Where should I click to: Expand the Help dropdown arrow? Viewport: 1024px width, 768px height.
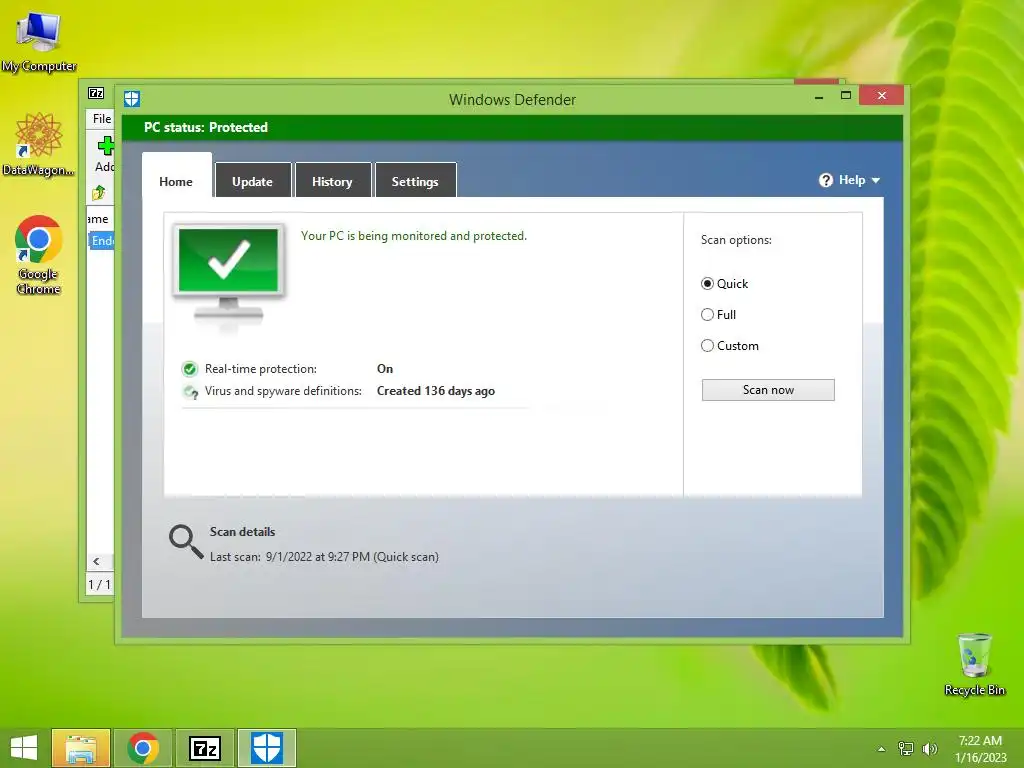[876, 180]
